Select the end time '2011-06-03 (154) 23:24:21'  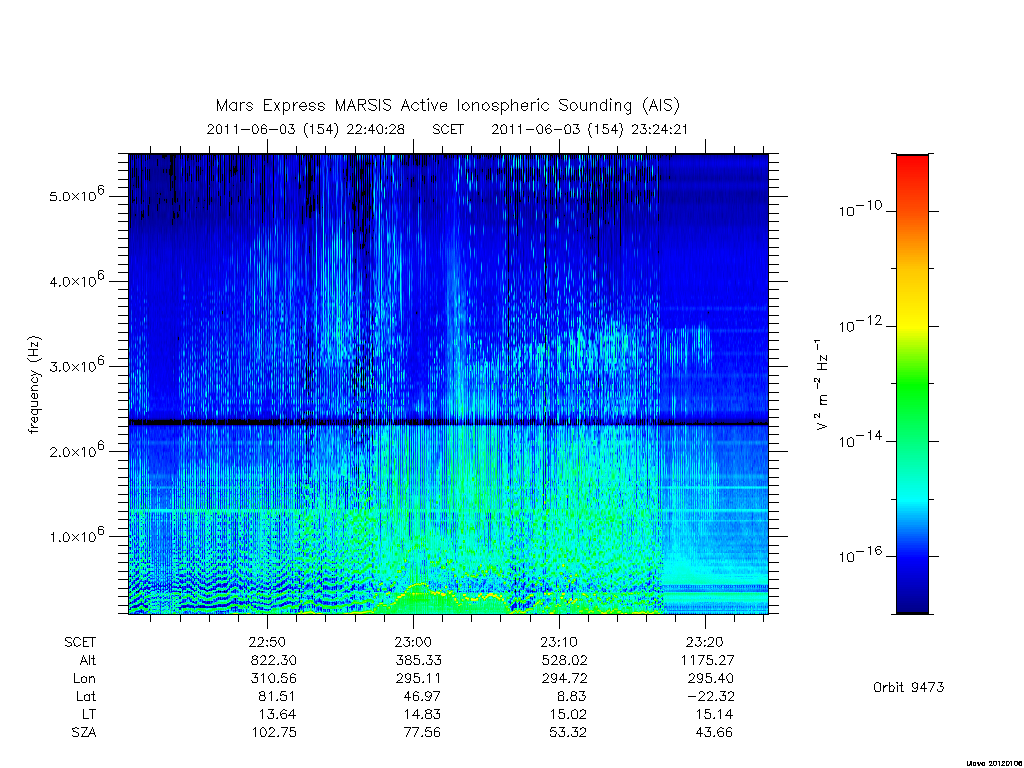[590, 129]
